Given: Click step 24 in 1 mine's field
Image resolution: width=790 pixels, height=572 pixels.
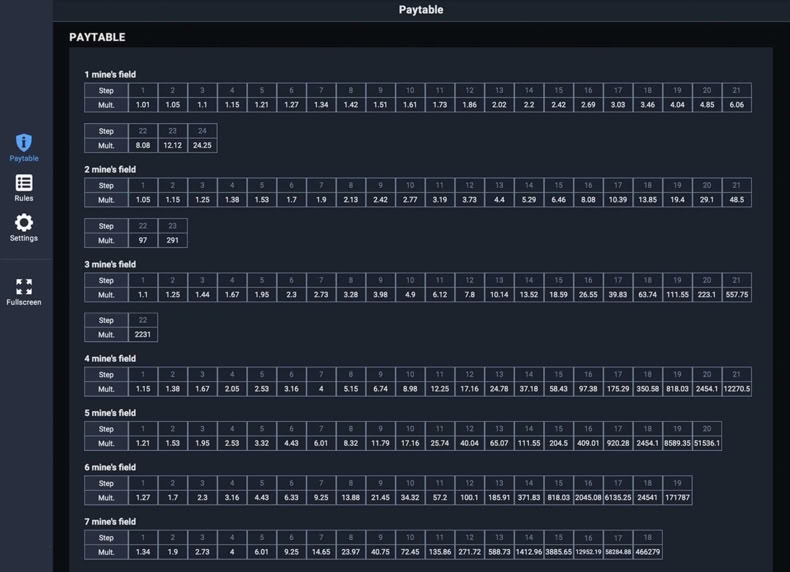Looking at the screenshot, I should click(202, 131).
